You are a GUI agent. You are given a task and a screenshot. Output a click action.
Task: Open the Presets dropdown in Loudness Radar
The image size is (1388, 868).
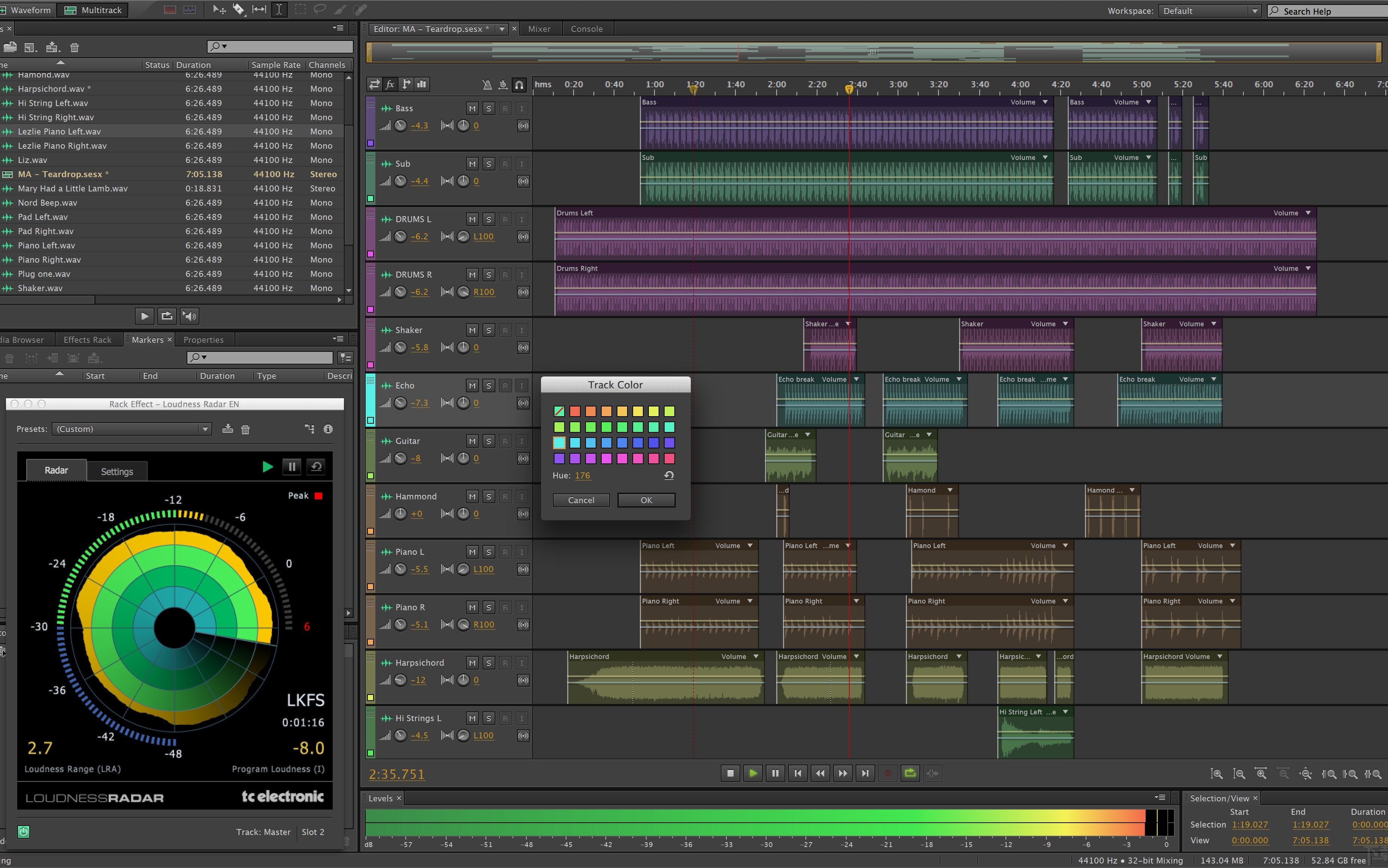[x=205, y=429]
